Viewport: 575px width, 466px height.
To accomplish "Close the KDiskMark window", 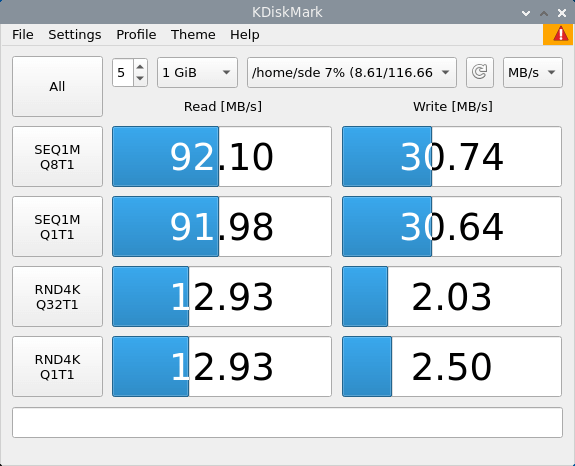I will 562,13.
